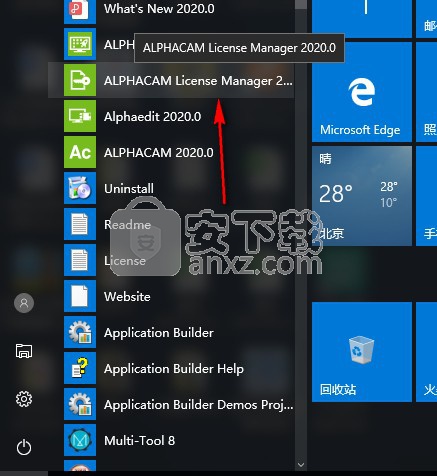
Task: Launch the Multi-Tool 8 entry
Action: coord(139,441)
